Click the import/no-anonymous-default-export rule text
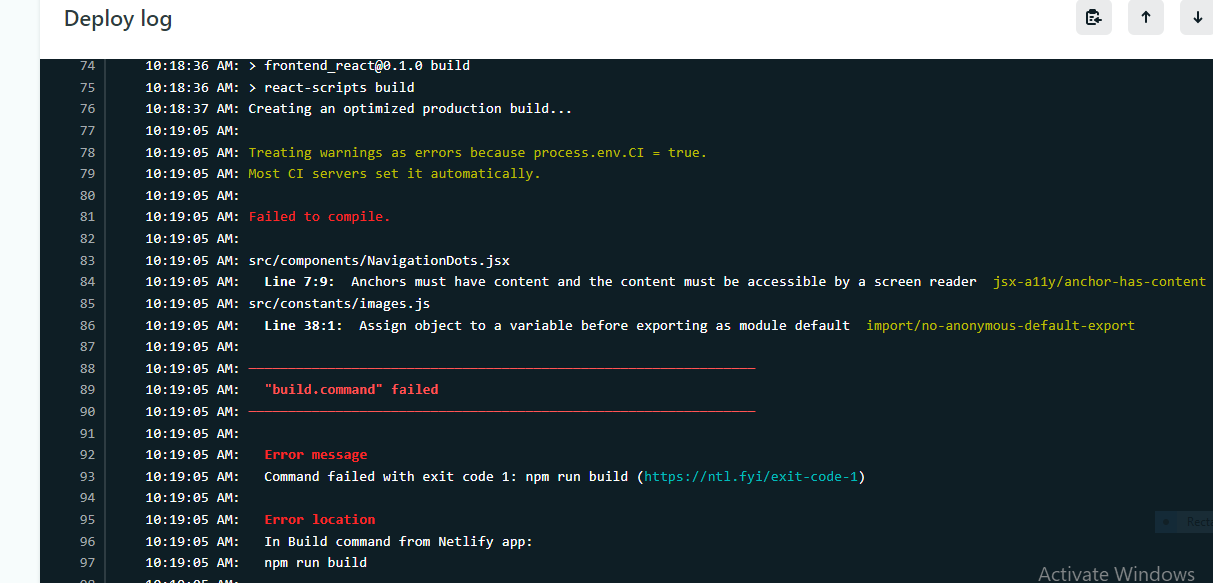Screen dimensions: 1213x583 [x=1000, y=325]
